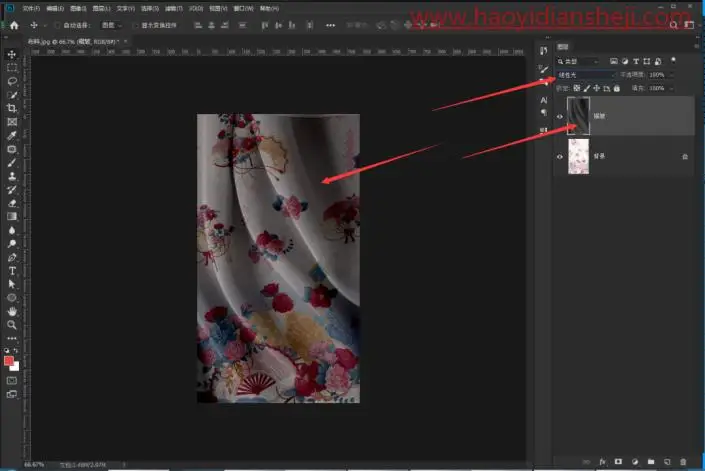This screenshot has width=705, height=471.
Task: Select the Move tool in the toolbox
Action: click(x=12, y=54)
